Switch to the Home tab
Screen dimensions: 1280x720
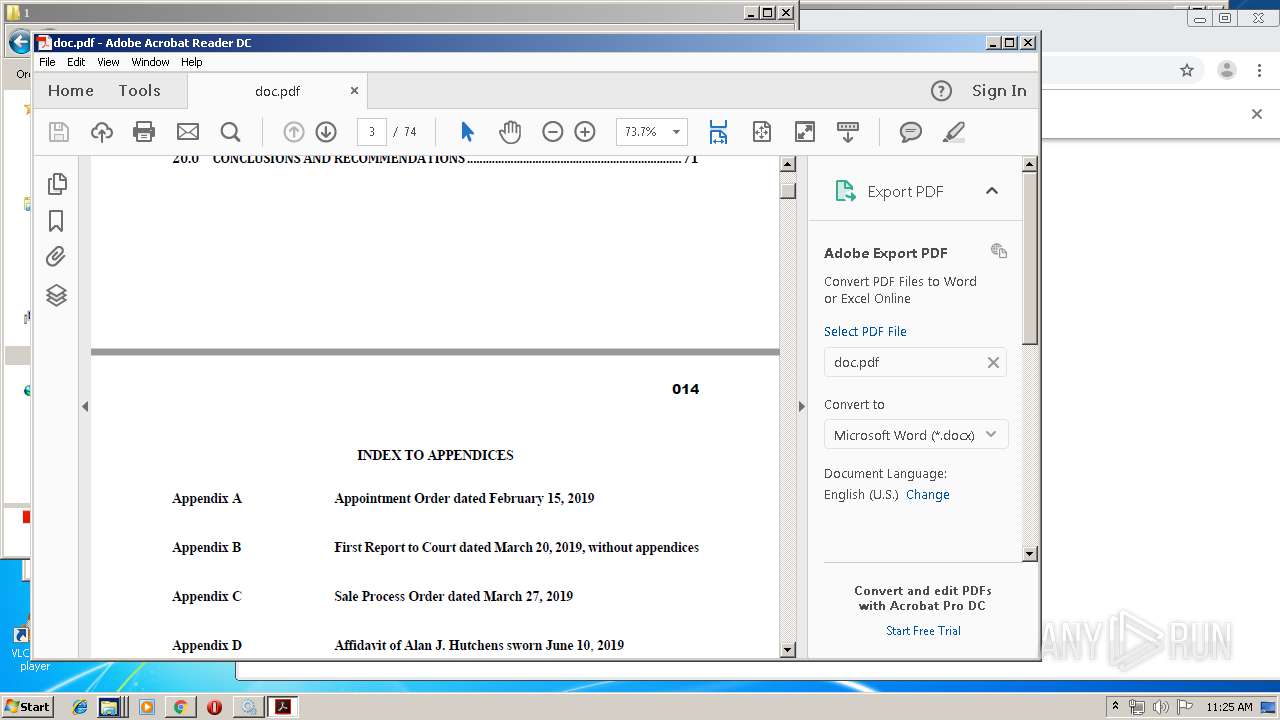tap(71, 91)
